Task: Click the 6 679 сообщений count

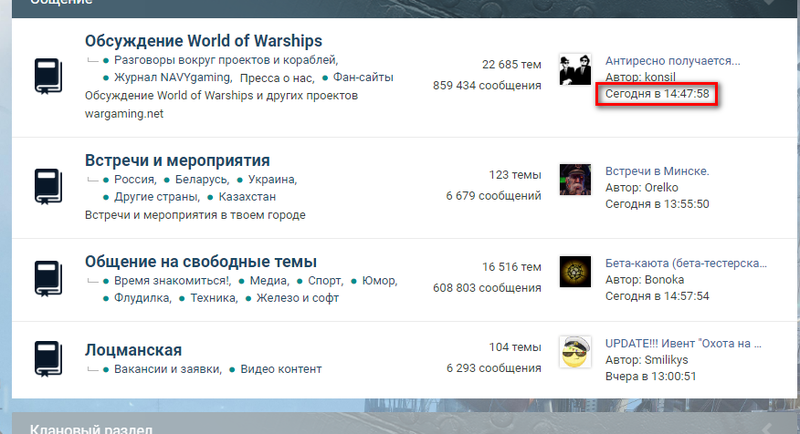Action: pos(493,196)
